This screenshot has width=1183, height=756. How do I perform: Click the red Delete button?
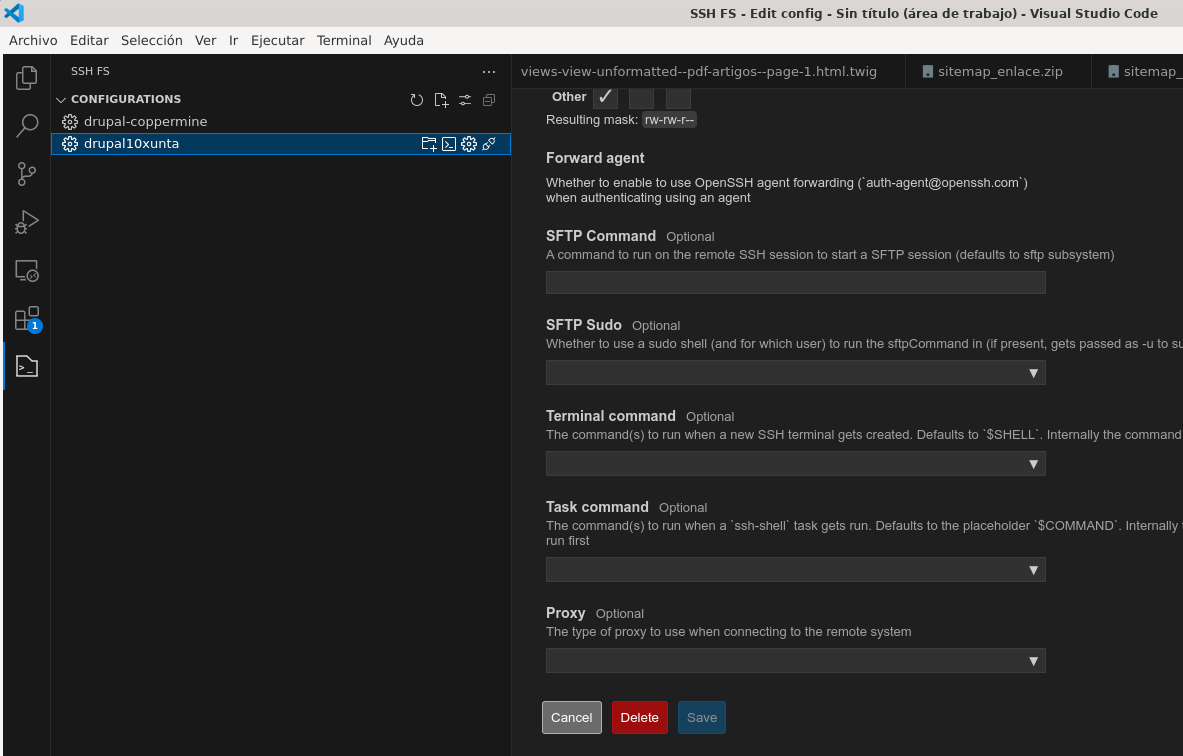[639, 717]
